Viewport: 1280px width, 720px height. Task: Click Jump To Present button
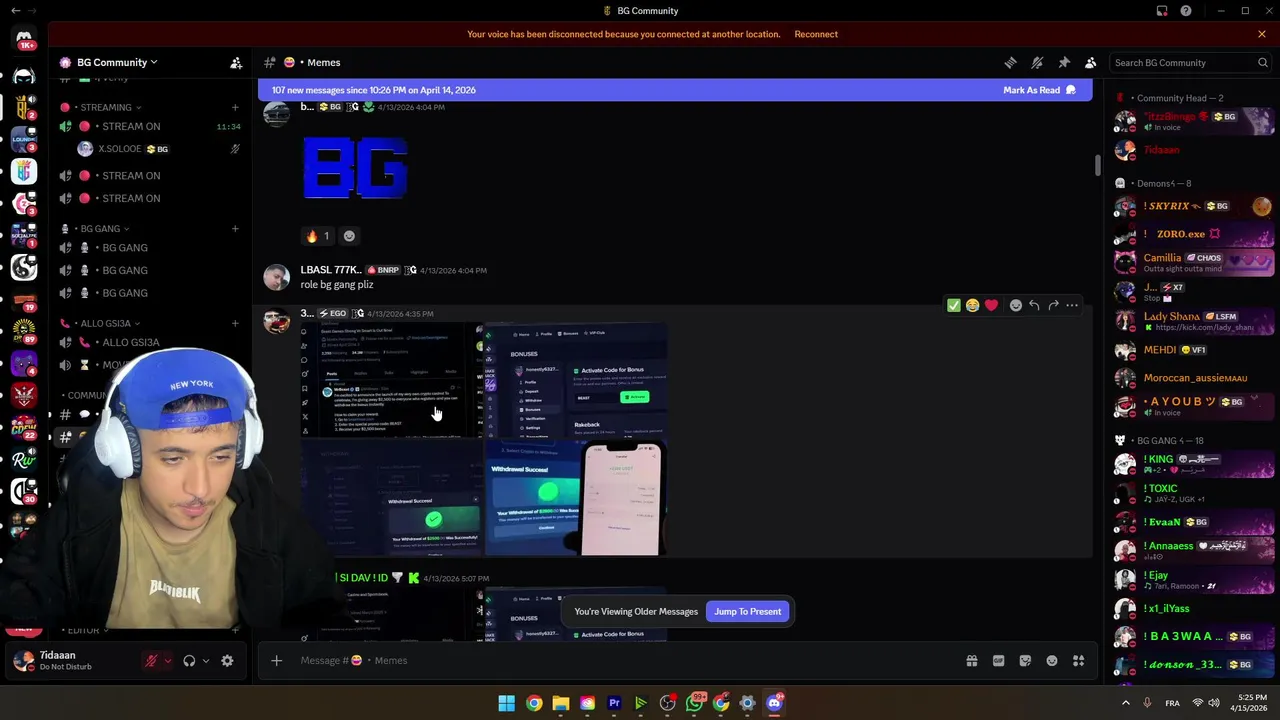(747, 611)
